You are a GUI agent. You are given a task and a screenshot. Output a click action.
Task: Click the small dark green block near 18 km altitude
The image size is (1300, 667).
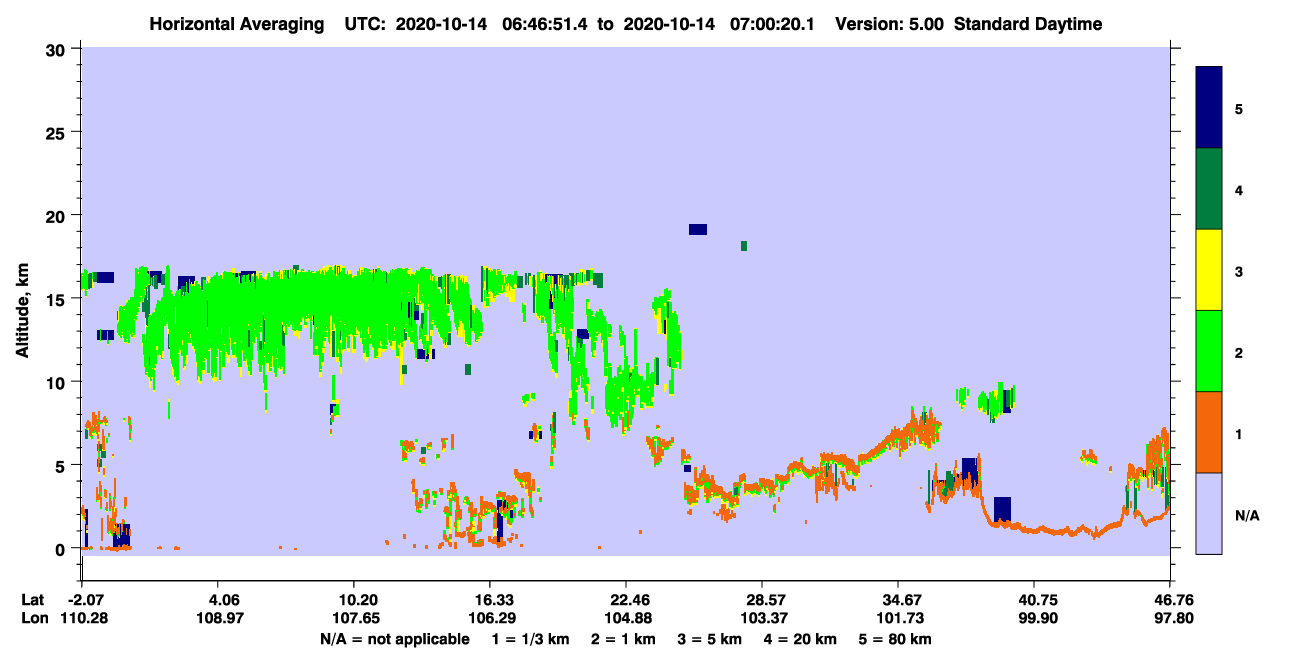tap(744, 246)
